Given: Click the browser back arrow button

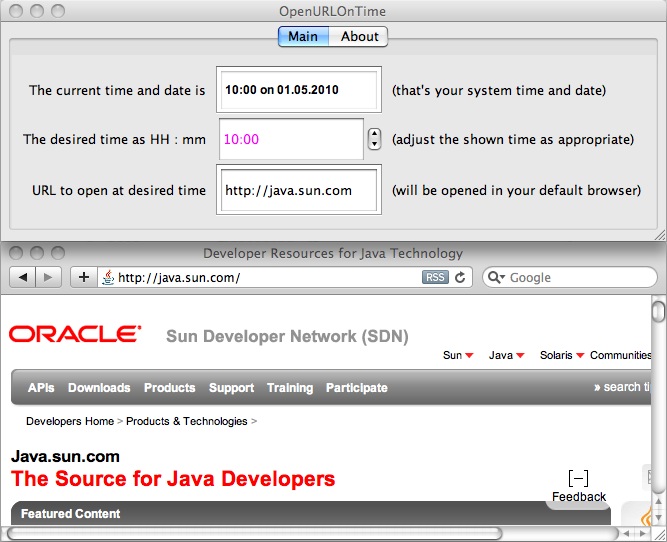Looking at the screenshot, I should [22, 277].
